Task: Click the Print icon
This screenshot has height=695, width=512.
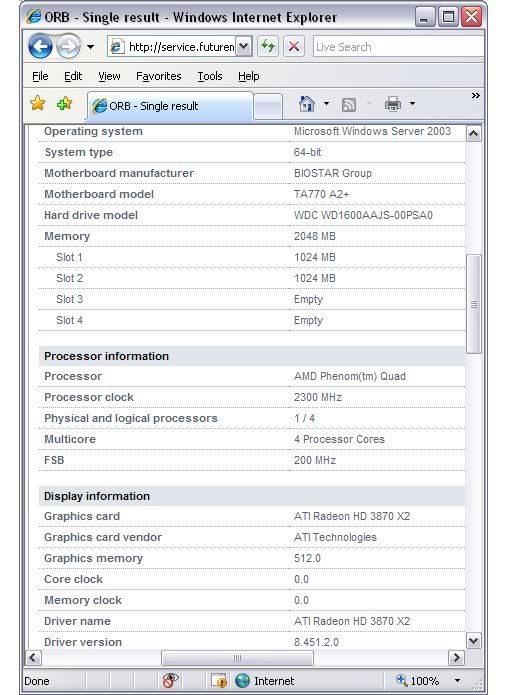Action: (x=393, y=104)
